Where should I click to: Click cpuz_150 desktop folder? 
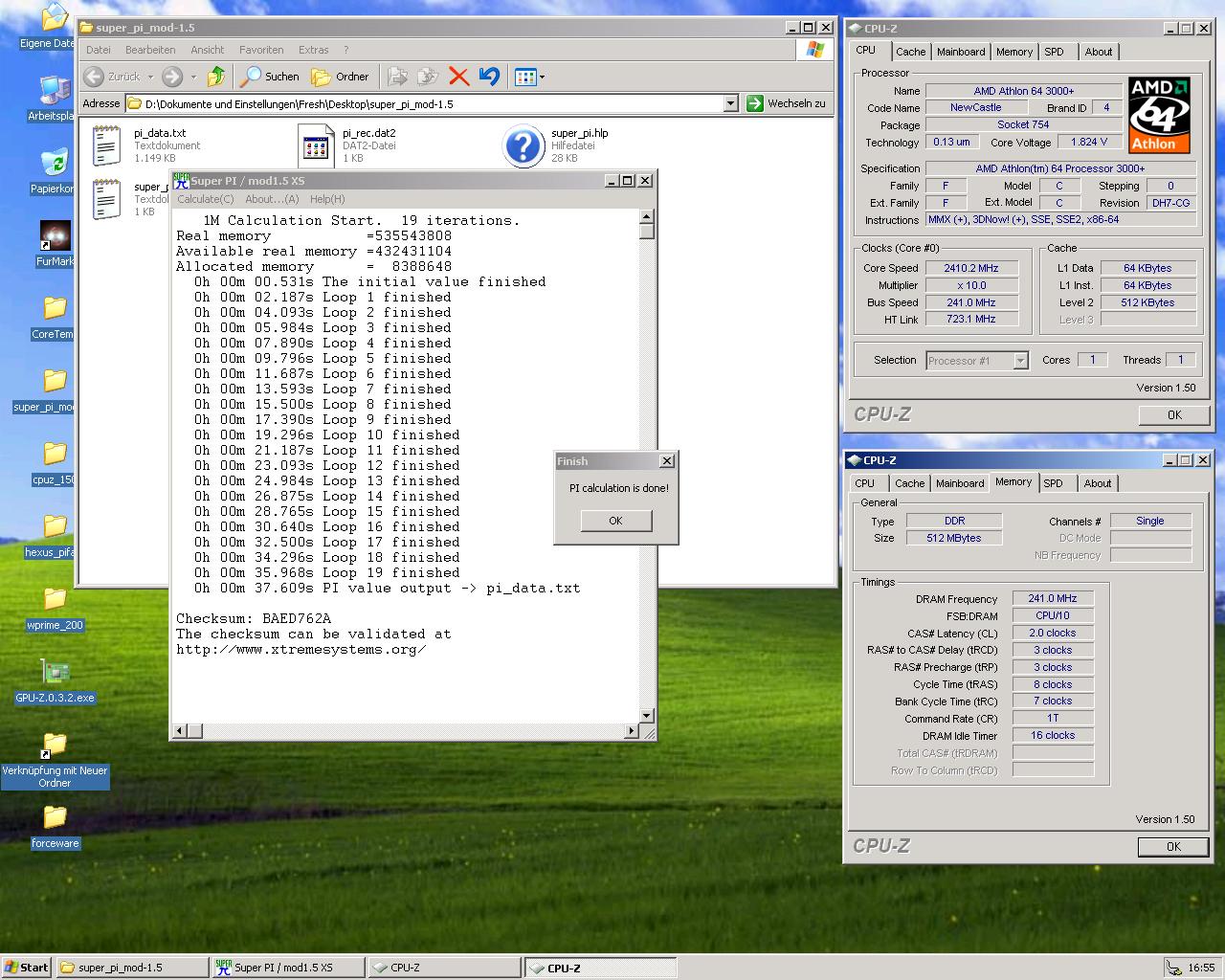pos(55,454)
